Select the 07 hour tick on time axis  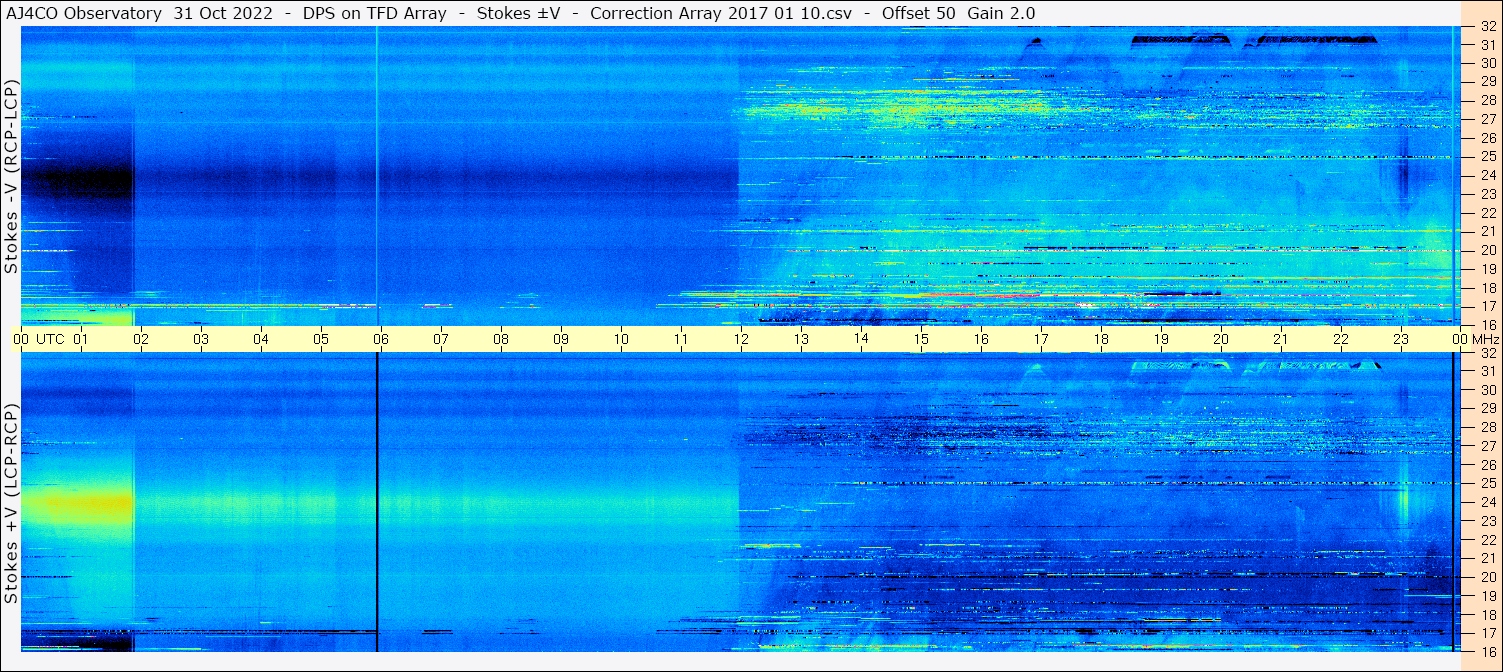441,339
